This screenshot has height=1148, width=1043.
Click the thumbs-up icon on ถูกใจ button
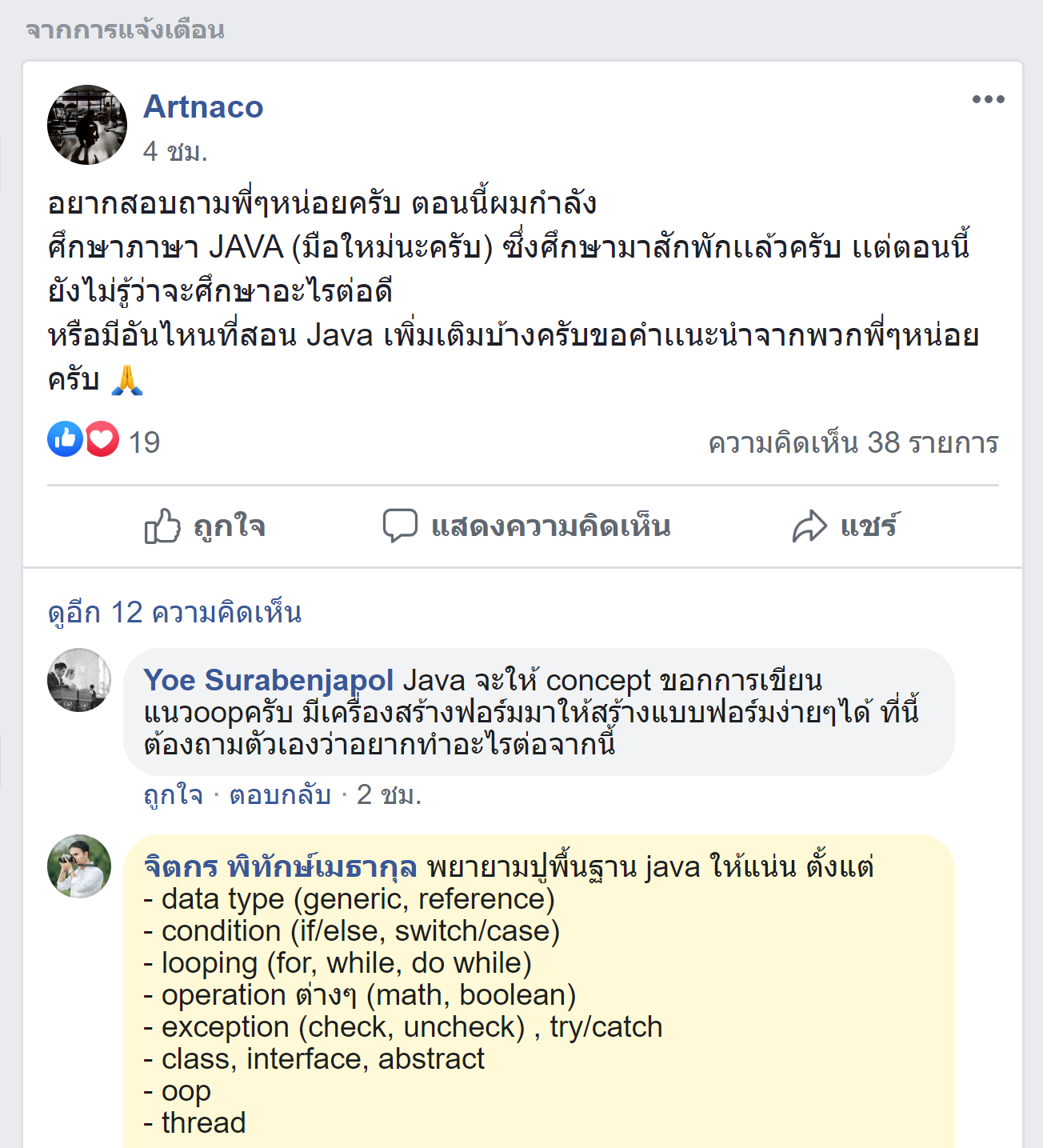coord(162,526)
